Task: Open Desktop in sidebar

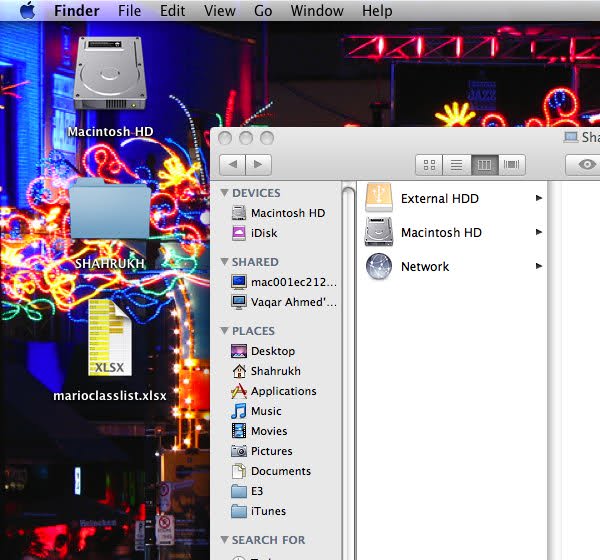Action: (263, 351)
